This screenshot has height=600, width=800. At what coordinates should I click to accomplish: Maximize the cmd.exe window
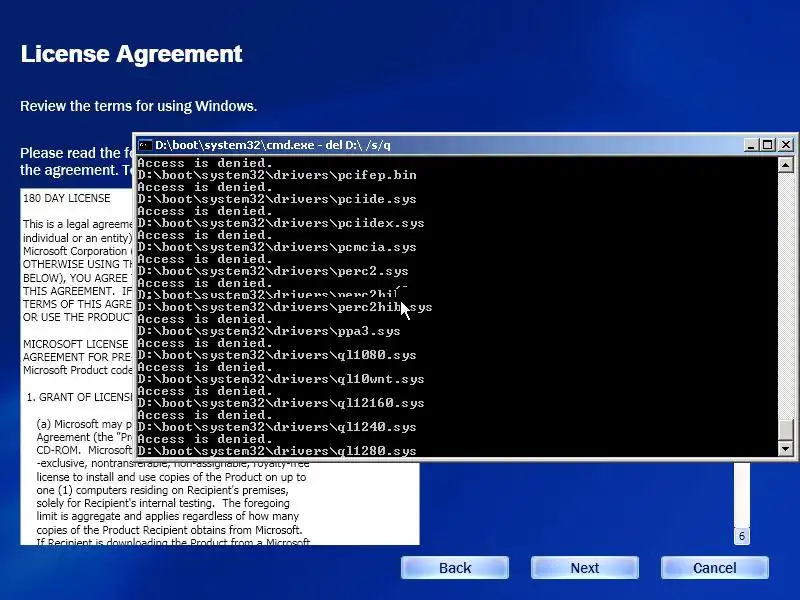768,145
